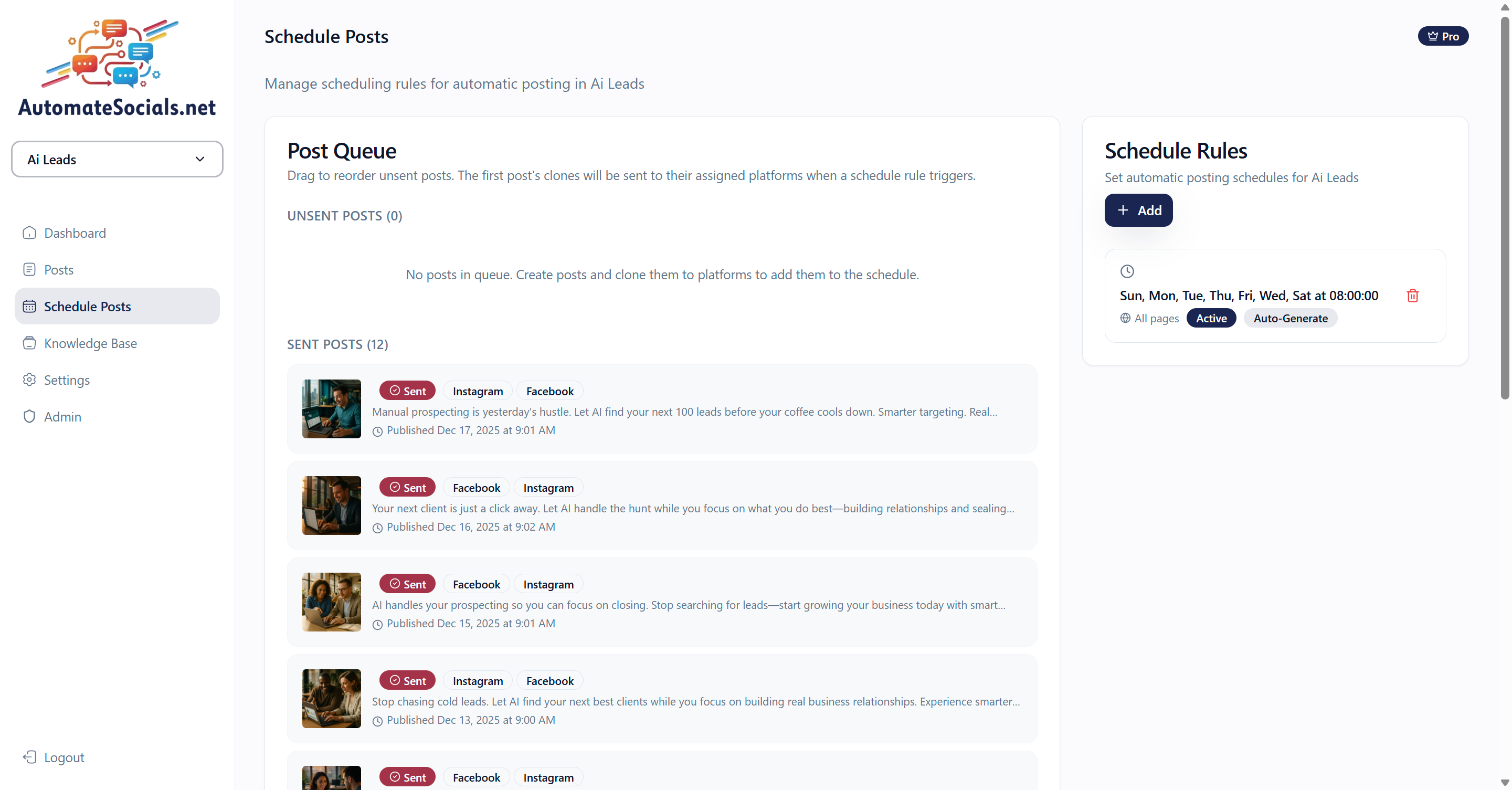Open the Dashboard via the home icon
This screenshot has height=790, width=1512.
[29, 233]
